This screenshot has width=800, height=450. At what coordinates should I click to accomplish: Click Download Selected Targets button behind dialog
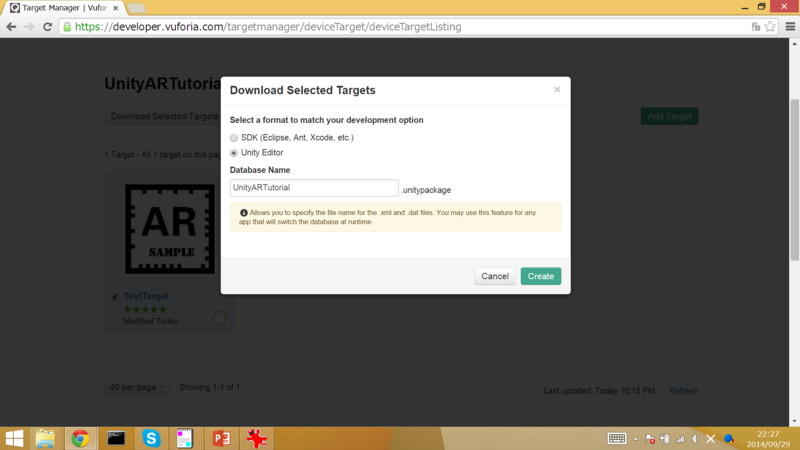click(164, 116)
